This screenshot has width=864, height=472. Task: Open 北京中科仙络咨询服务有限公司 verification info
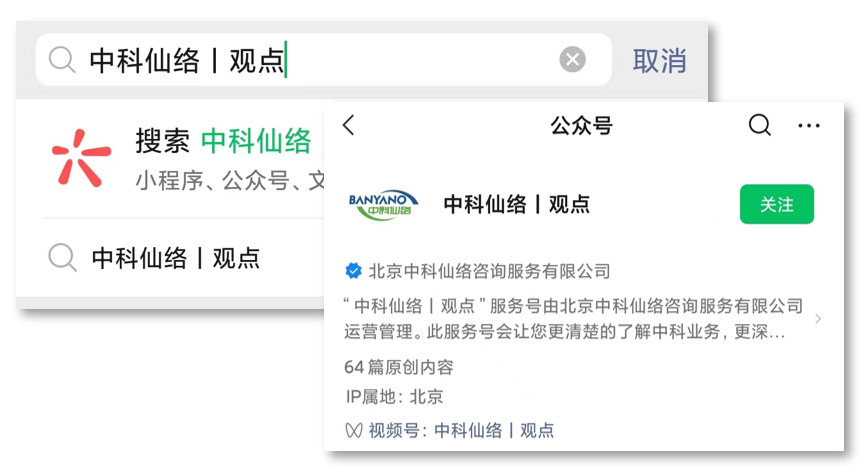coord(489,271)
